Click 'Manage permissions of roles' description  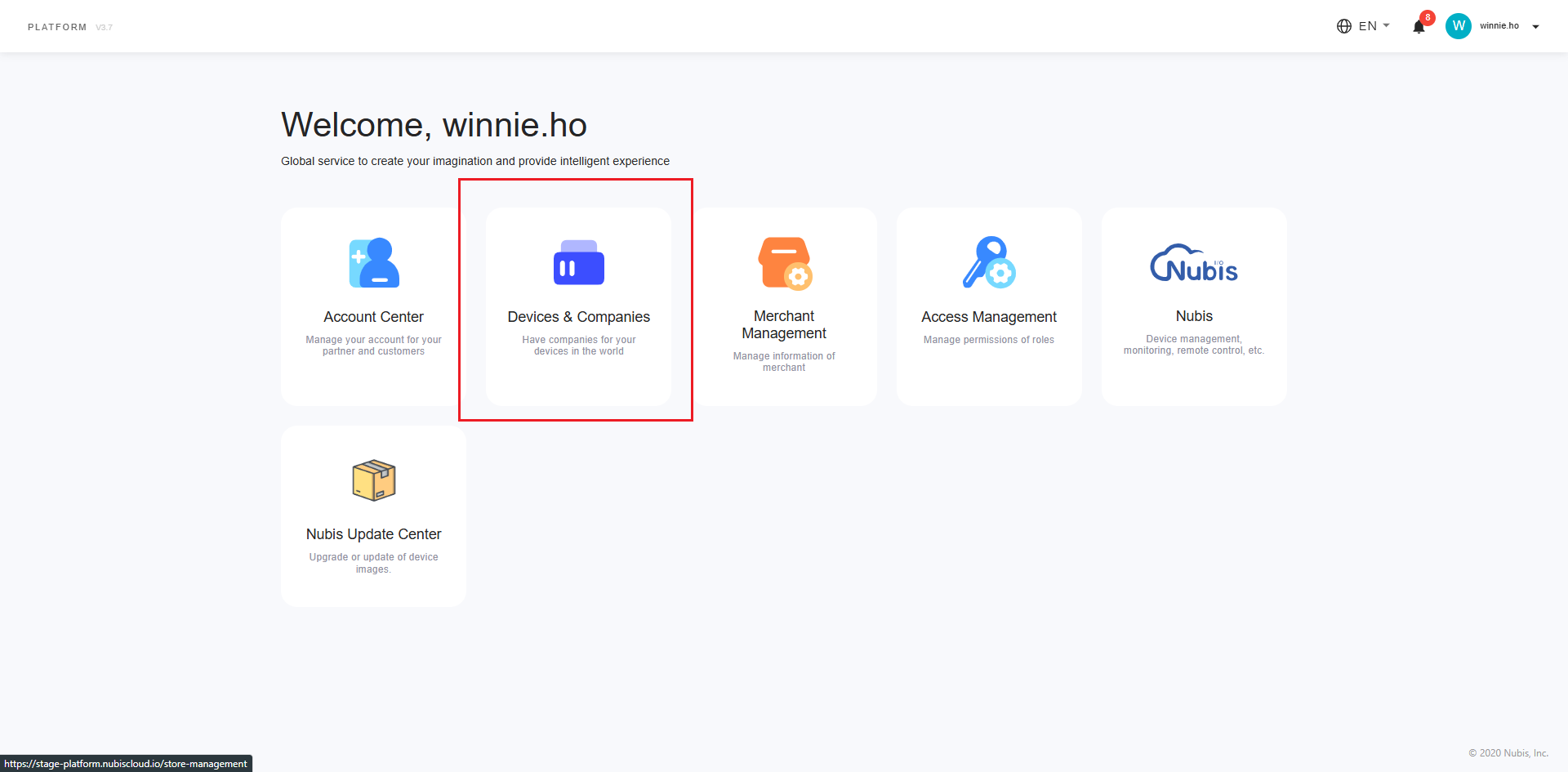[989, 340]
